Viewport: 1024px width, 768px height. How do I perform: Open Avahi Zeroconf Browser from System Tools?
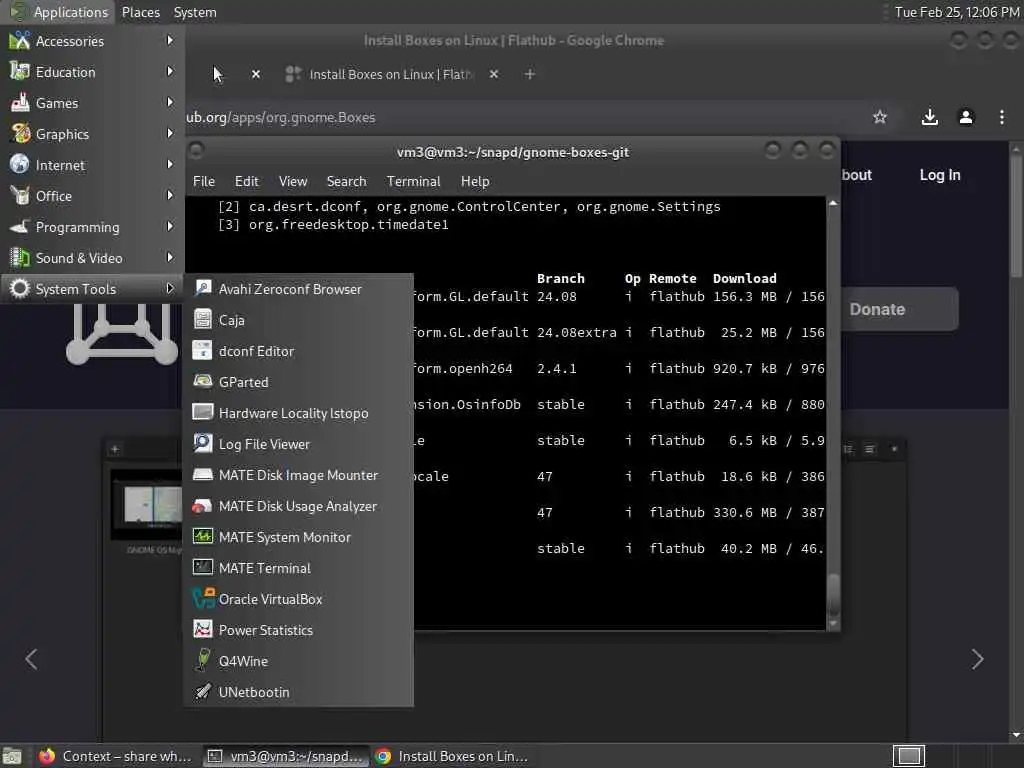(x=298, y=289)
